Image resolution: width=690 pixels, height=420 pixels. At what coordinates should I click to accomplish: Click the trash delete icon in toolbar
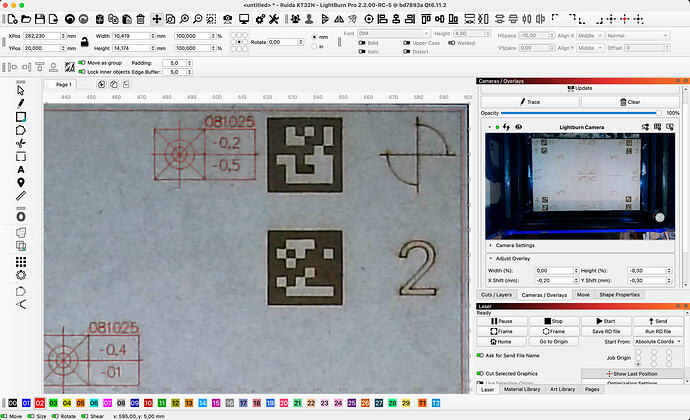[x=140, y=19]
